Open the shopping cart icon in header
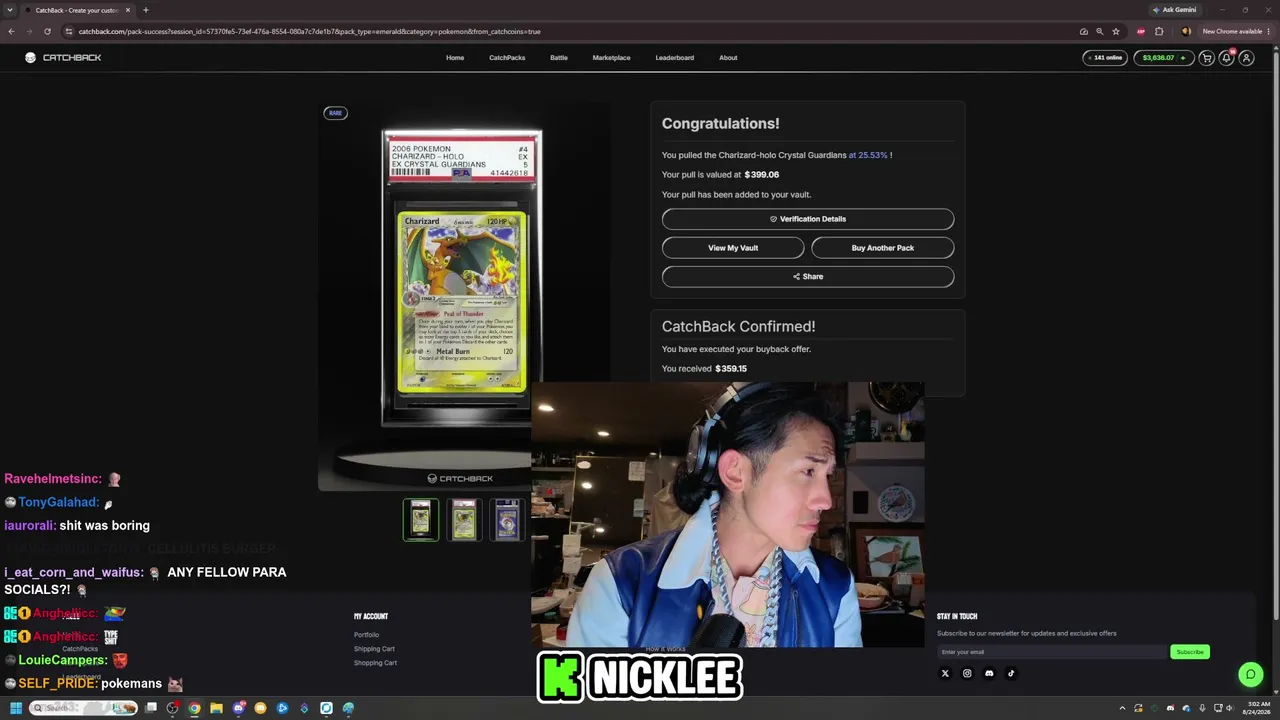The height and width of the screenshot is (720, 1280). point(1207,58)
